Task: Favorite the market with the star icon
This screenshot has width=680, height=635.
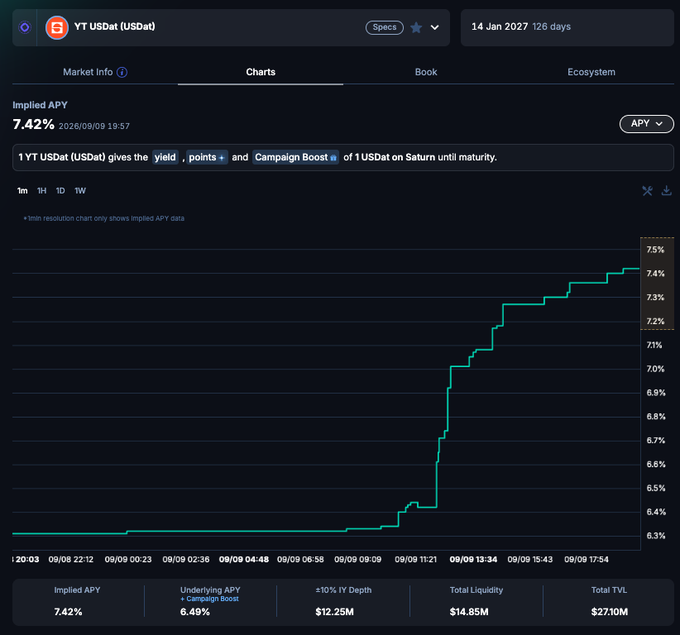Action: pos(416,27)
